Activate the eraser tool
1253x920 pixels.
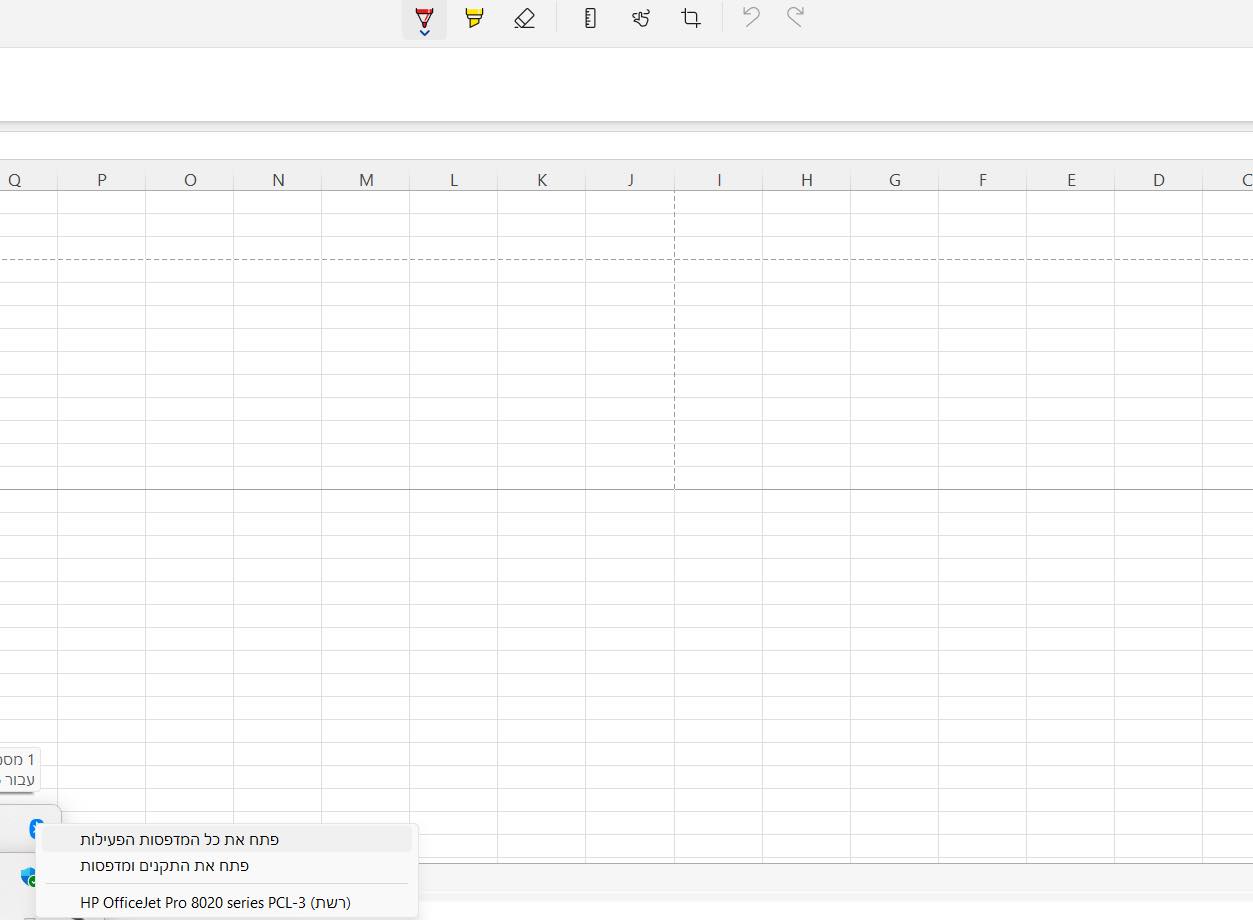(524, 18)
